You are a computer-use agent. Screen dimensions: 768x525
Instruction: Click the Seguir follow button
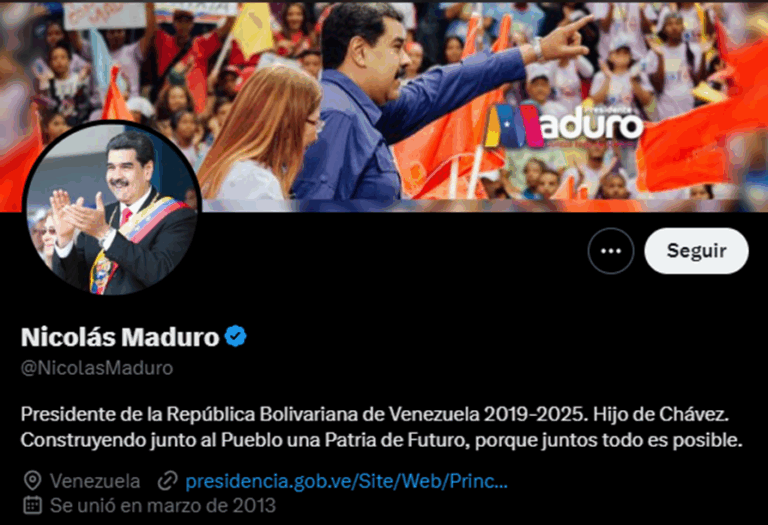[x=696, y=251]
